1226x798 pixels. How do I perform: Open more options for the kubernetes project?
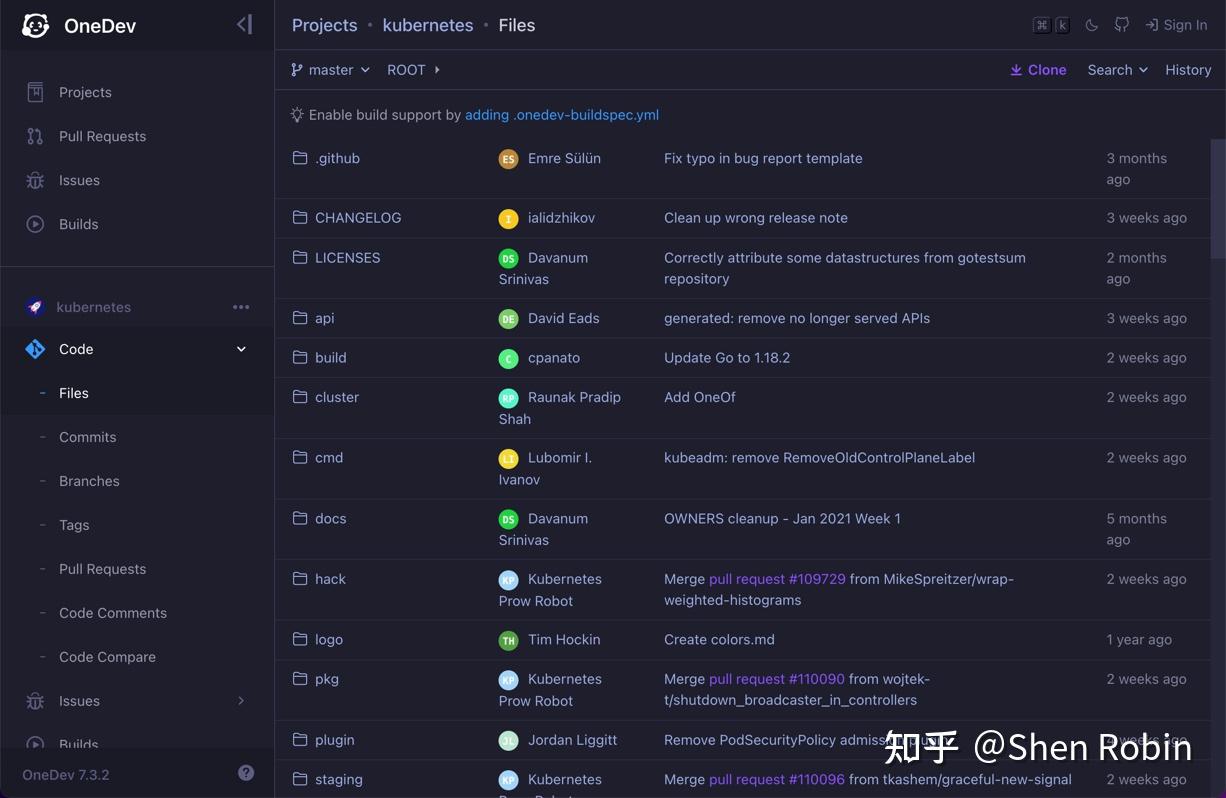pyautogui.click(x=241, y=307)
